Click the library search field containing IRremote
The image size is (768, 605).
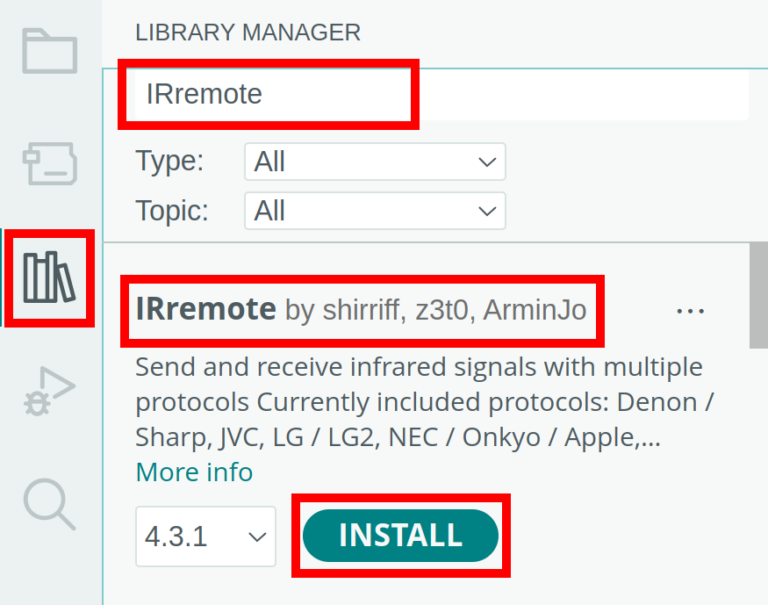tap(440, 95)
